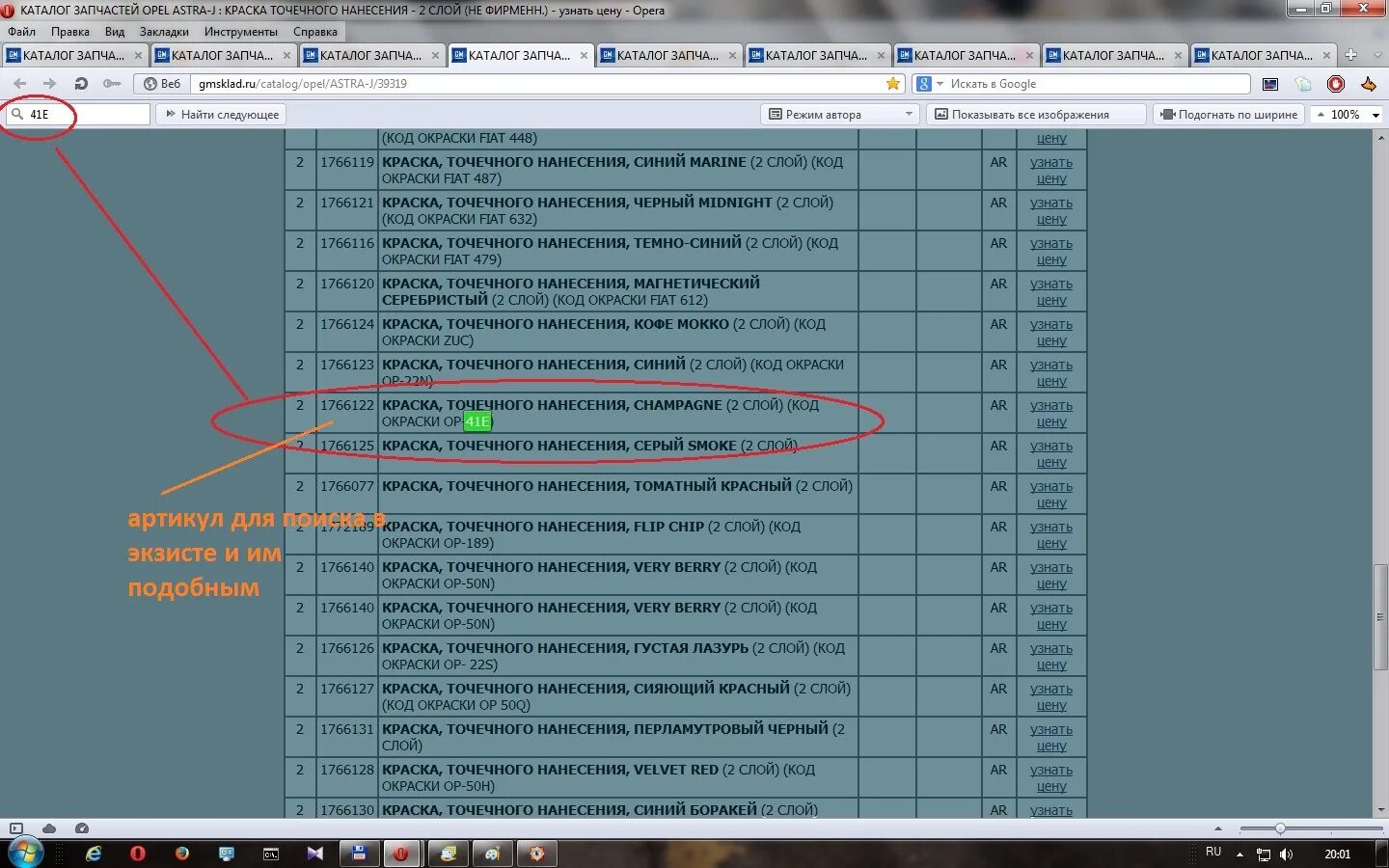Viewport: 1389px width, 868px height.
Task: Open the Закладки menu
Action: click(x=164, y=32)
